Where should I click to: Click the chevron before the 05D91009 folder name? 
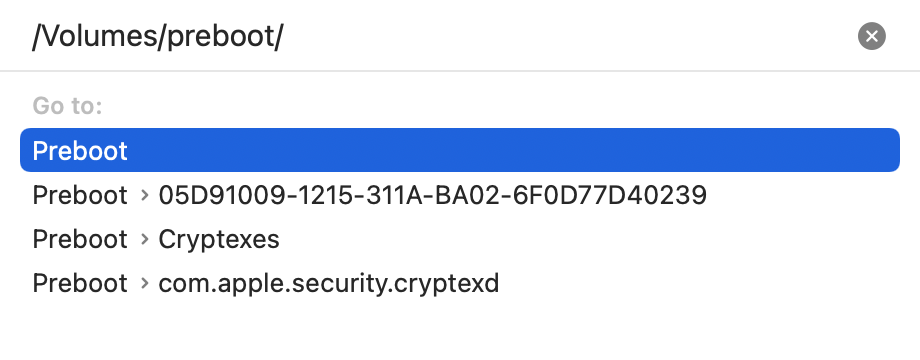(x=144, y=195)
